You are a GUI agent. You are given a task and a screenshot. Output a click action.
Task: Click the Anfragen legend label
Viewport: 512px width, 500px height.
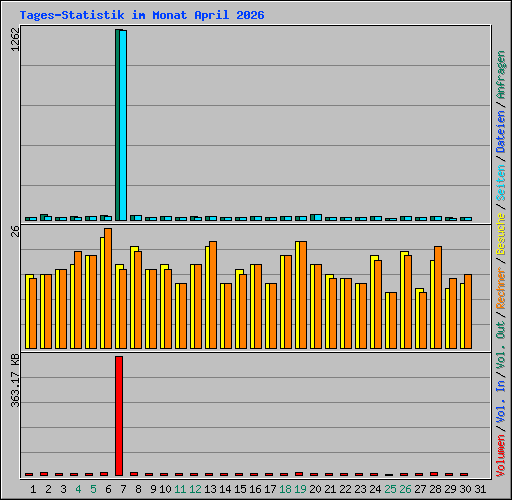[x=501, y=75]
